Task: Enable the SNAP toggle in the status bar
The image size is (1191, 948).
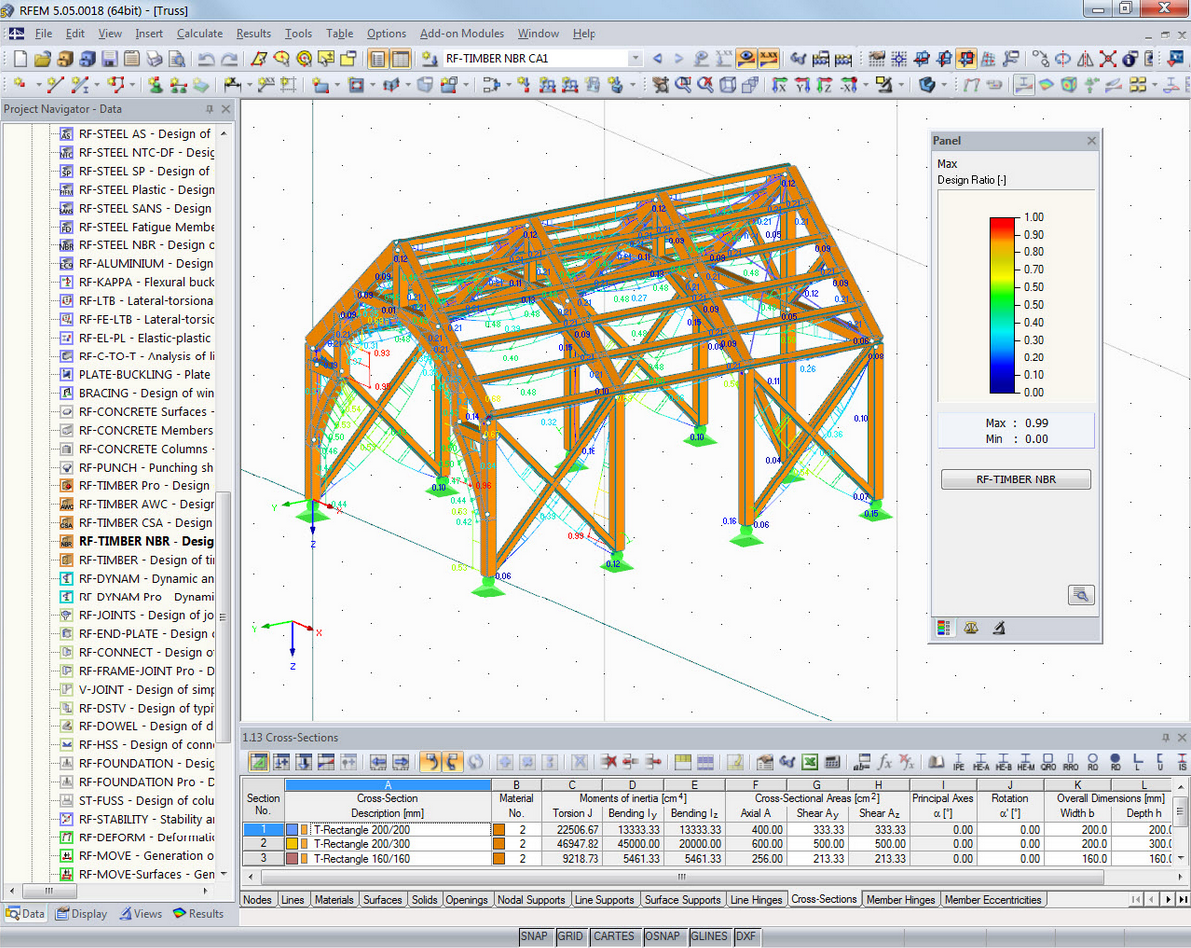Action: [x=535, y=936]
